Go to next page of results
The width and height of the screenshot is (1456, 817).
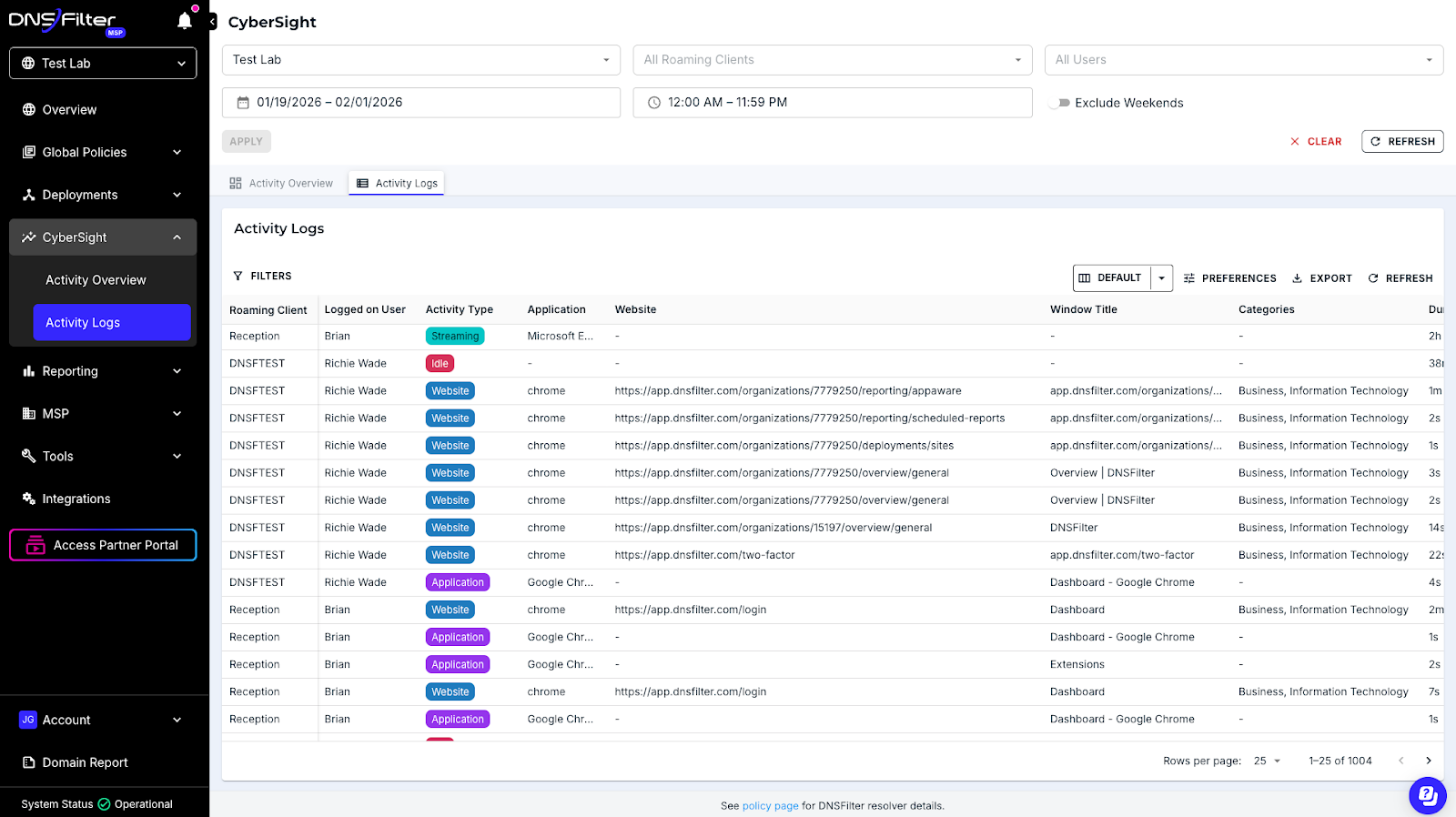1428,761
